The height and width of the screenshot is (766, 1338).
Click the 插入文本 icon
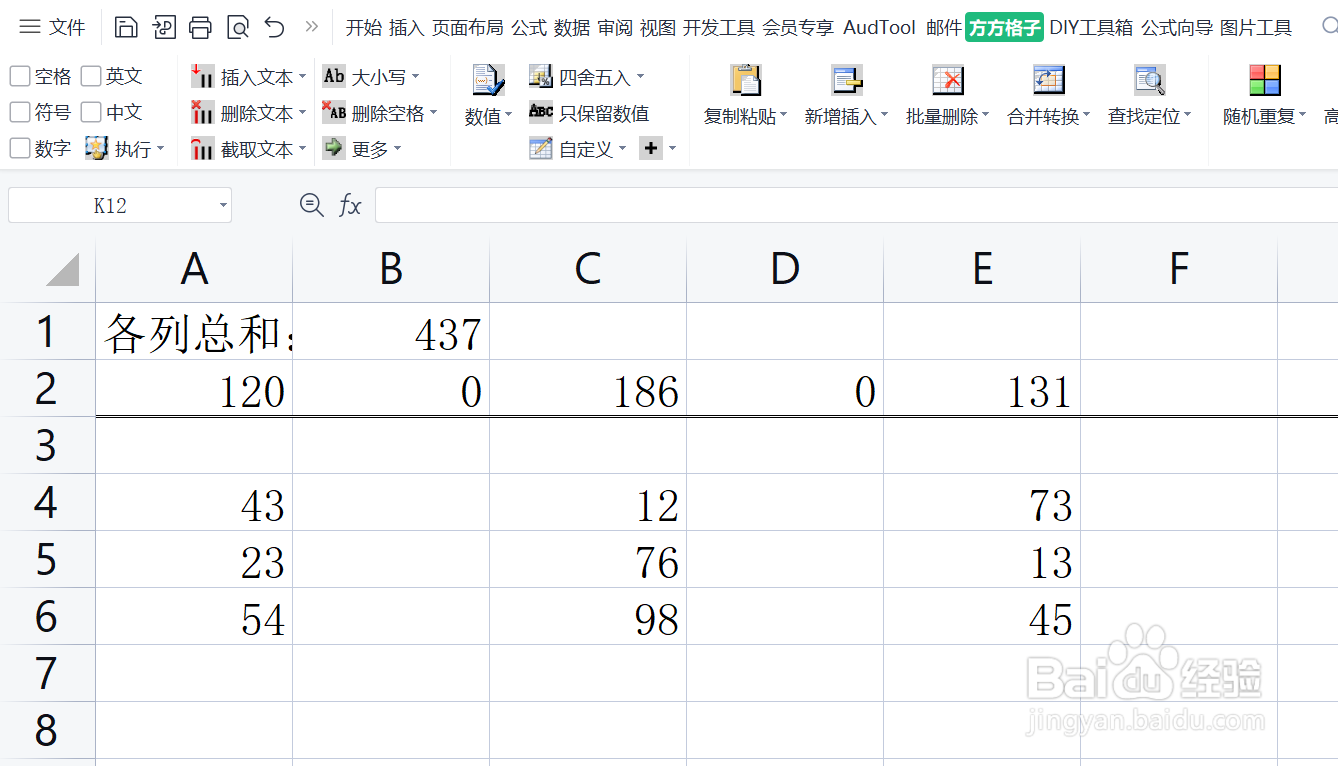pyautogui.click(x=203, y=76)
